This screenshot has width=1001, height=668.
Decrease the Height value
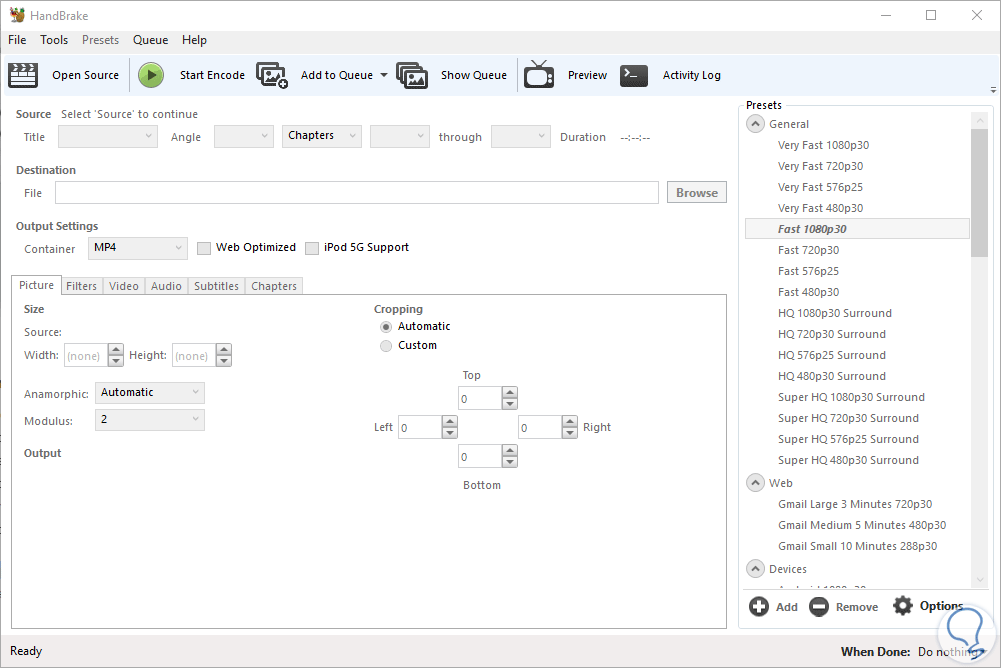click(x=223, y=361)
